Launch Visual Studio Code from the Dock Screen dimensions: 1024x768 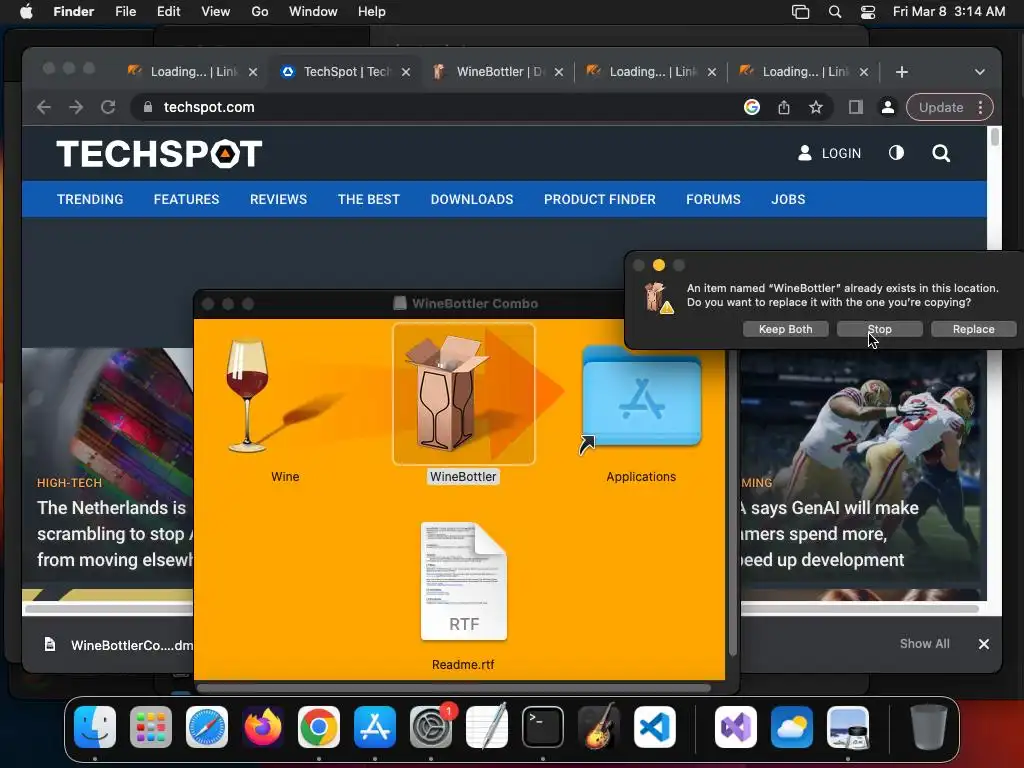pyautogui.click(x=654, y=727)
